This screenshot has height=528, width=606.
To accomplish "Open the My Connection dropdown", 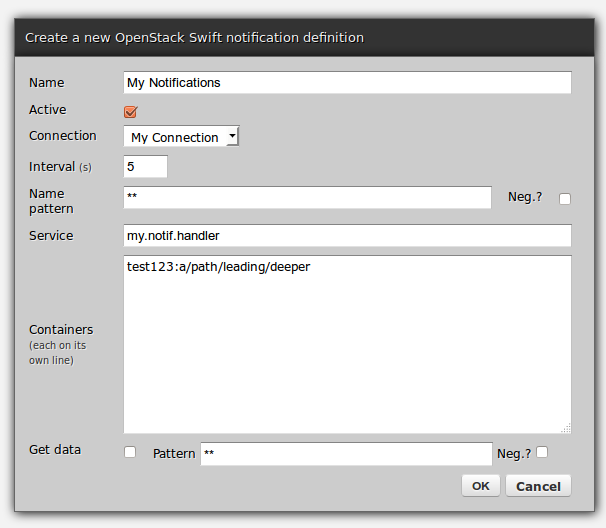I will pyautogui.click(x=181, y=137).
